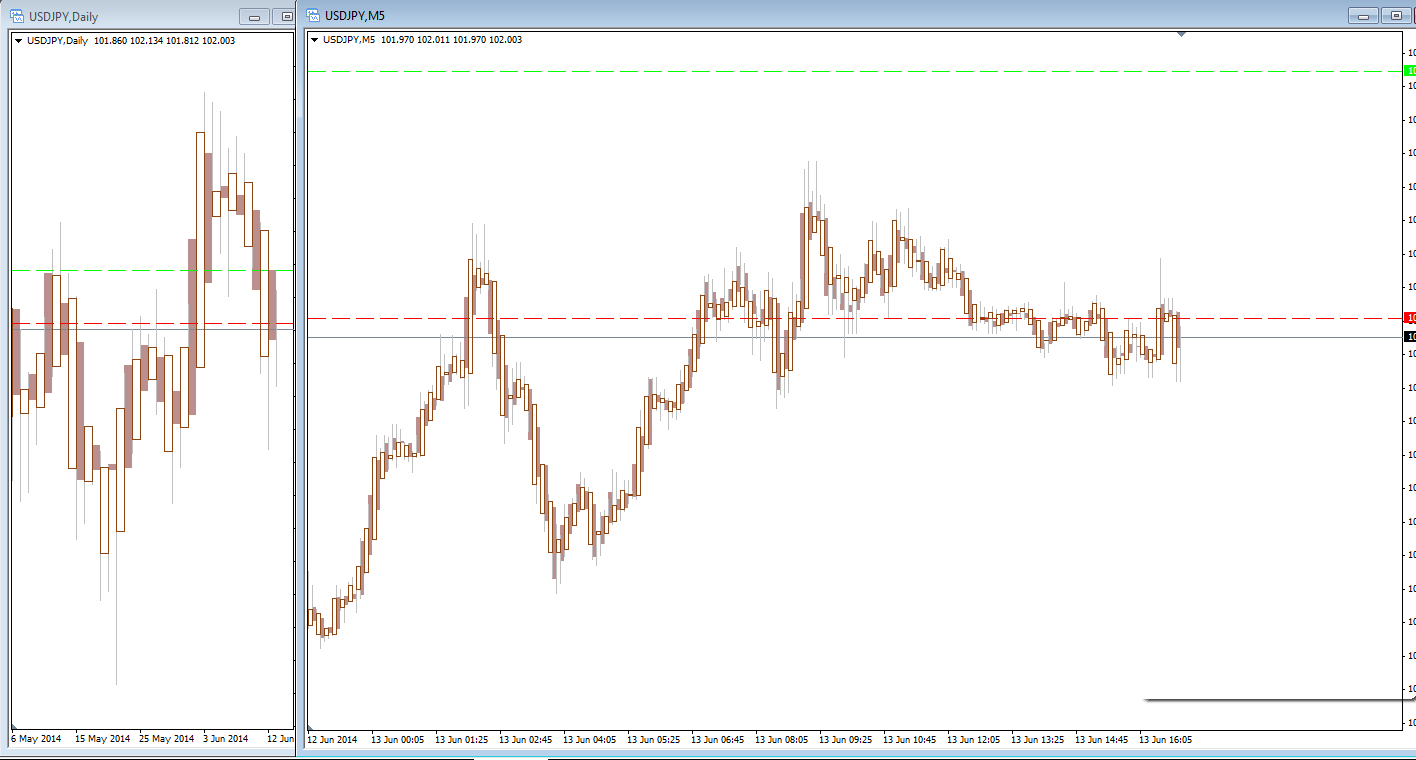The width and height of the screenshot is (1416, 760).
Task: Click the "13 Jun 01:25" time axis label
Action: point(461,740)
